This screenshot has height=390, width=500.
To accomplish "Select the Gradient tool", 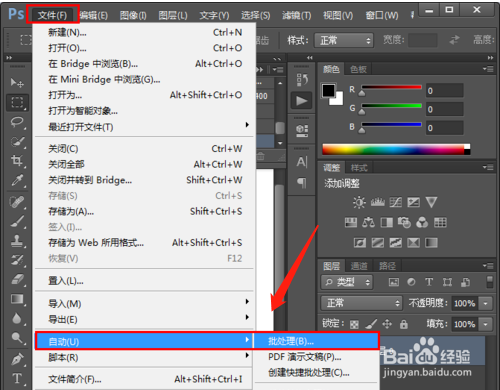I will [x=17, y=299].
